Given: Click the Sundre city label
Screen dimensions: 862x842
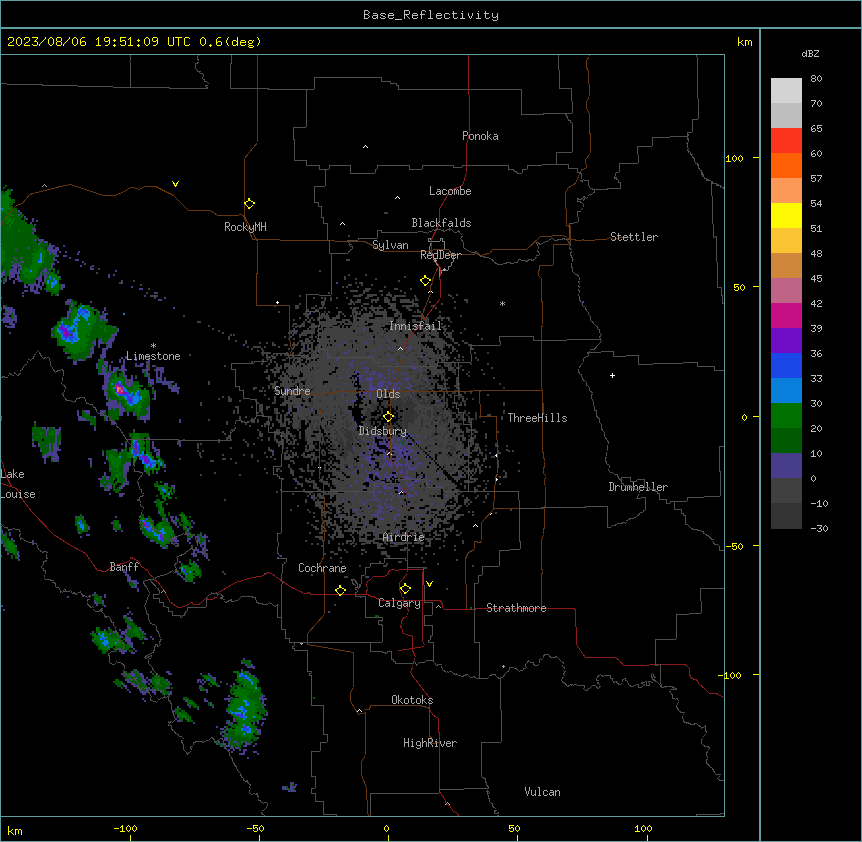Looking at the screenshot, I should (292, 391).
